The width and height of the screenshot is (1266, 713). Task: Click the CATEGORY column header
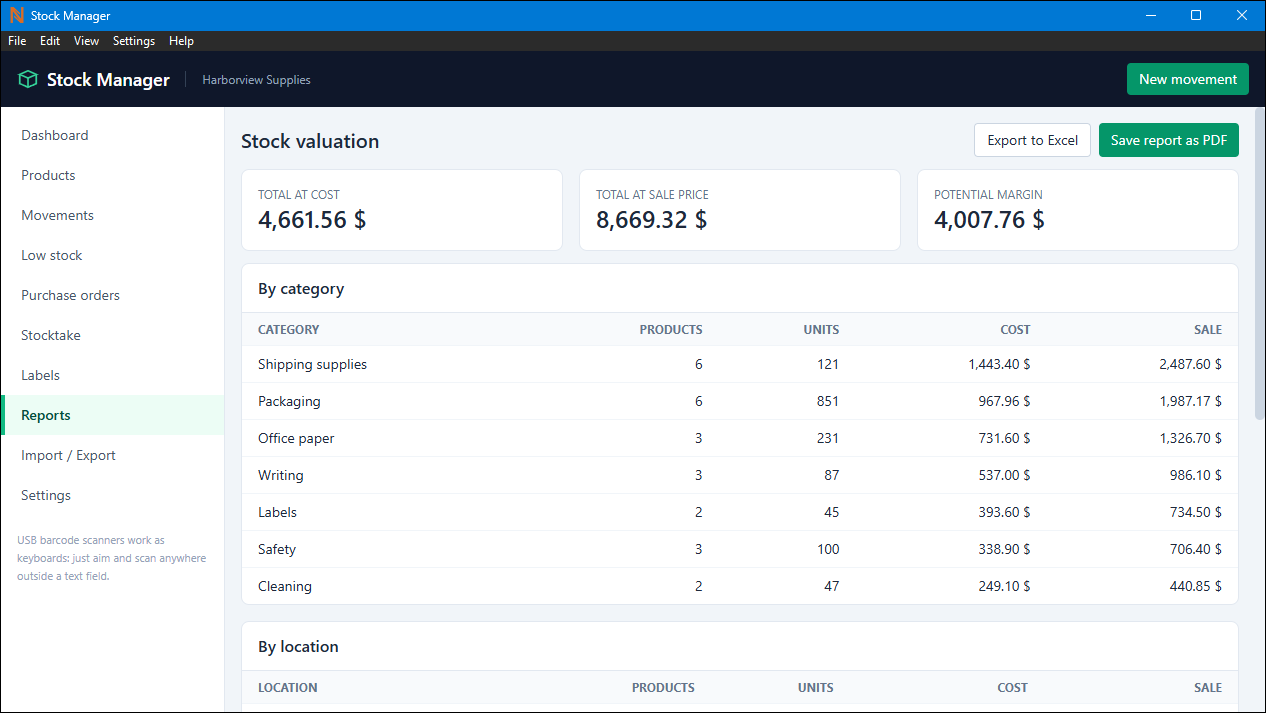pos(289,329)
